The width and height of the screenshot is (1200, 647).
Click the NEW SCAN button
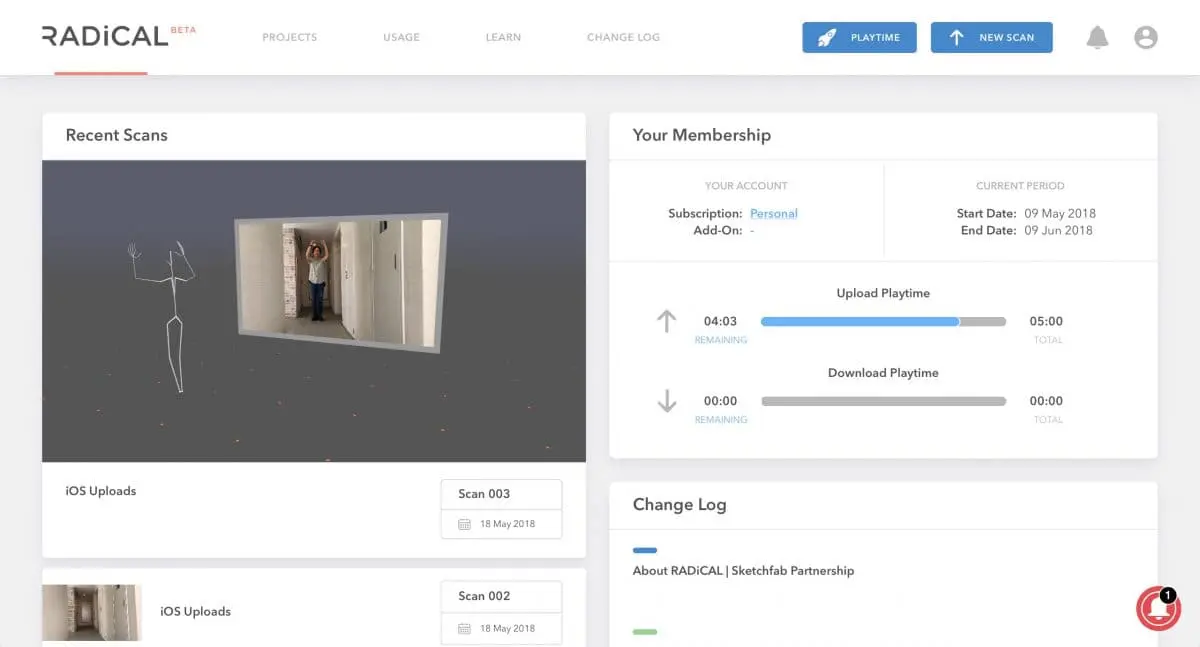991,38
